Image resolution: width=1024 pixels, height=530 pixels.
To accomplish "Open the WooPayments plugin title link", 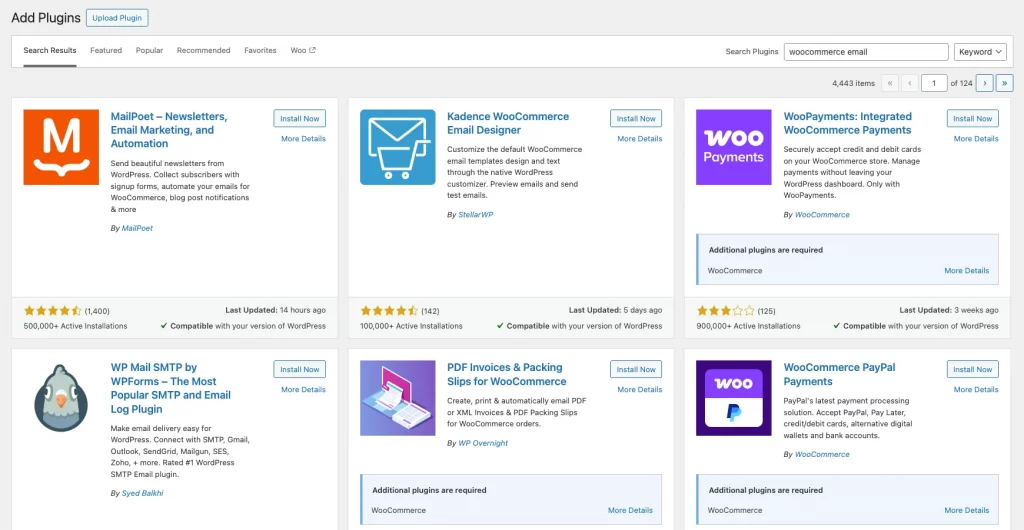I will 848,123.
